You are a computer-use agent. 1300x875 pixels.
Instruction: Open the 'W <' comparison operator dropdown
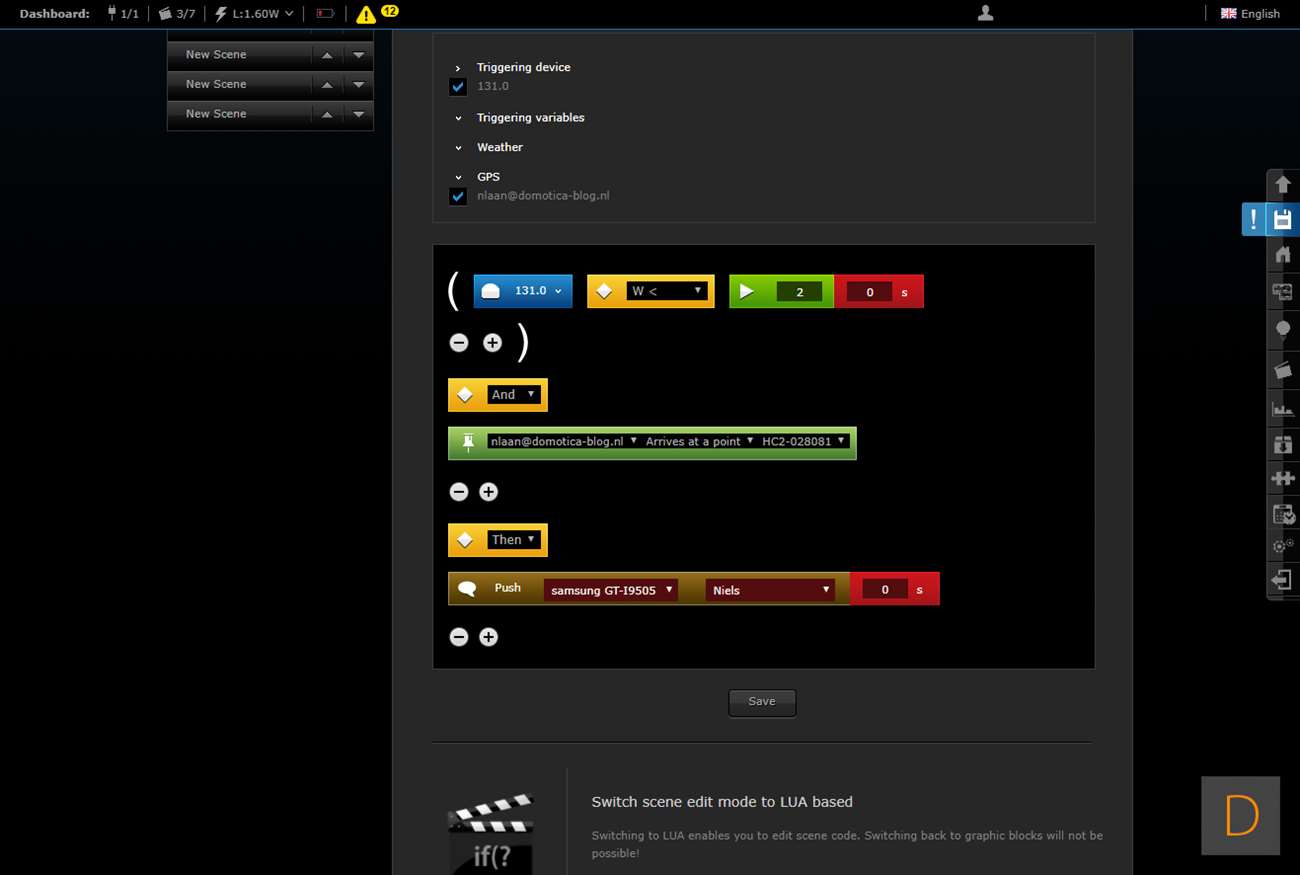[x=667, y=291]
